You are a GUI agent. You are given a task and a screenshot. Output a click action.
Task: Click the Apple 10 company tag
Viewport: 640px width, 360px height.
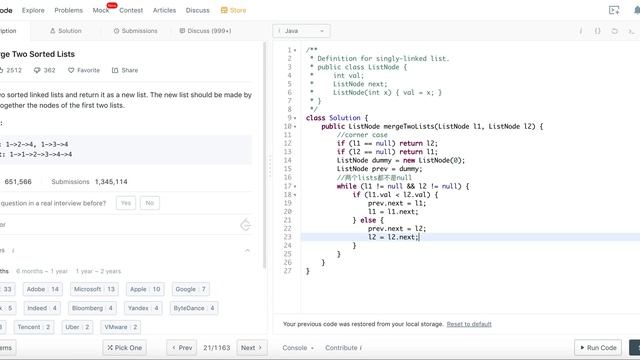pyautogui.click(x=145, y=289)
